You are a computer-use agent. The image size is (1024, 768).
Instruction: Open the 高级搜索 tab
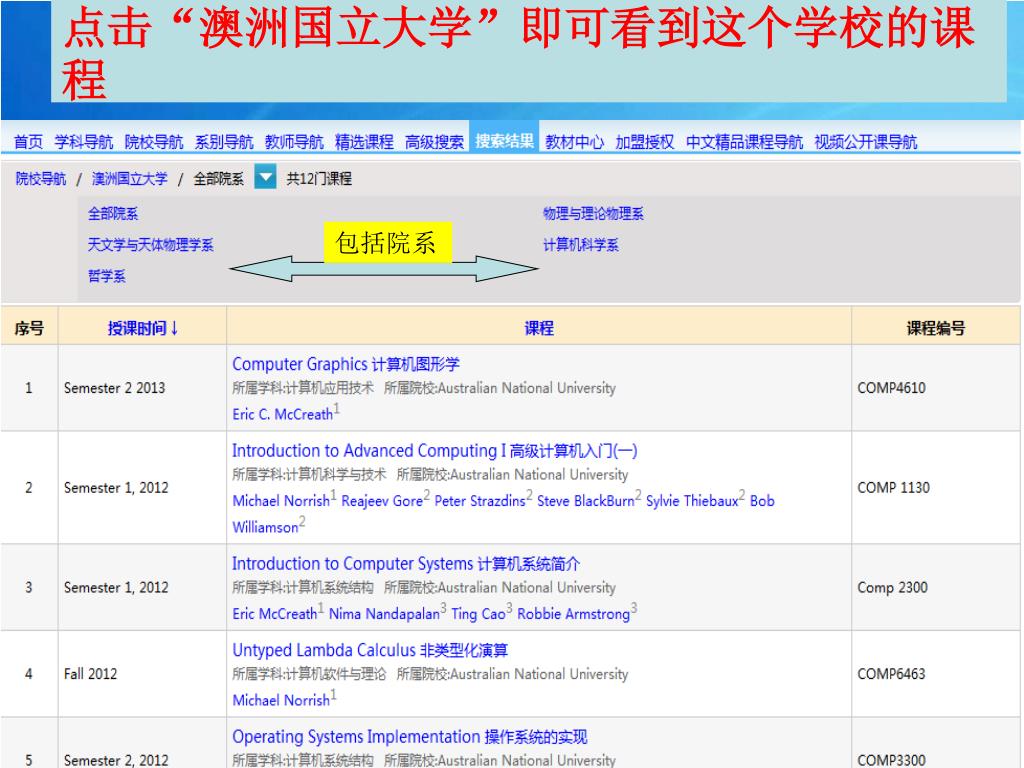[434, 142]
